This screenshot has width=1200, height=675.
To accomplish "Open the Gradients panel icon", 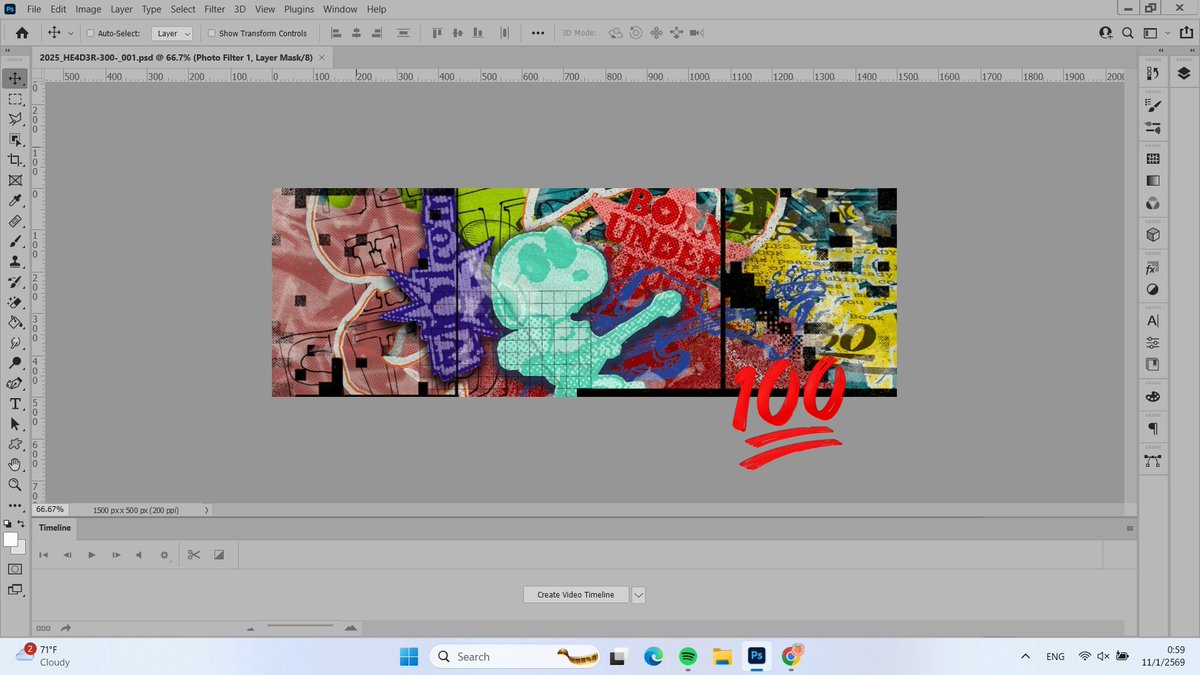I will pyautogui.click(x=1153, y=181).
